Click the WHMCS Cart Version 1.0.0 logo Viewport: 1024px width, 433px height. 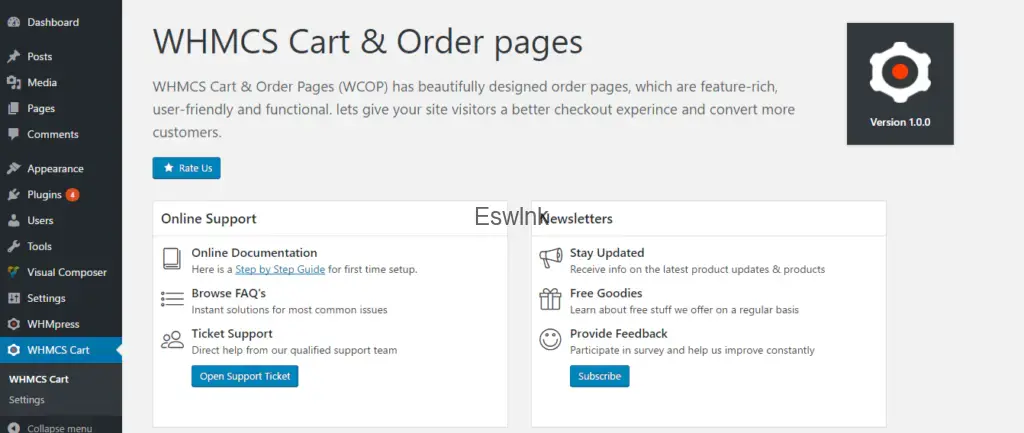(x=900, y=84)
